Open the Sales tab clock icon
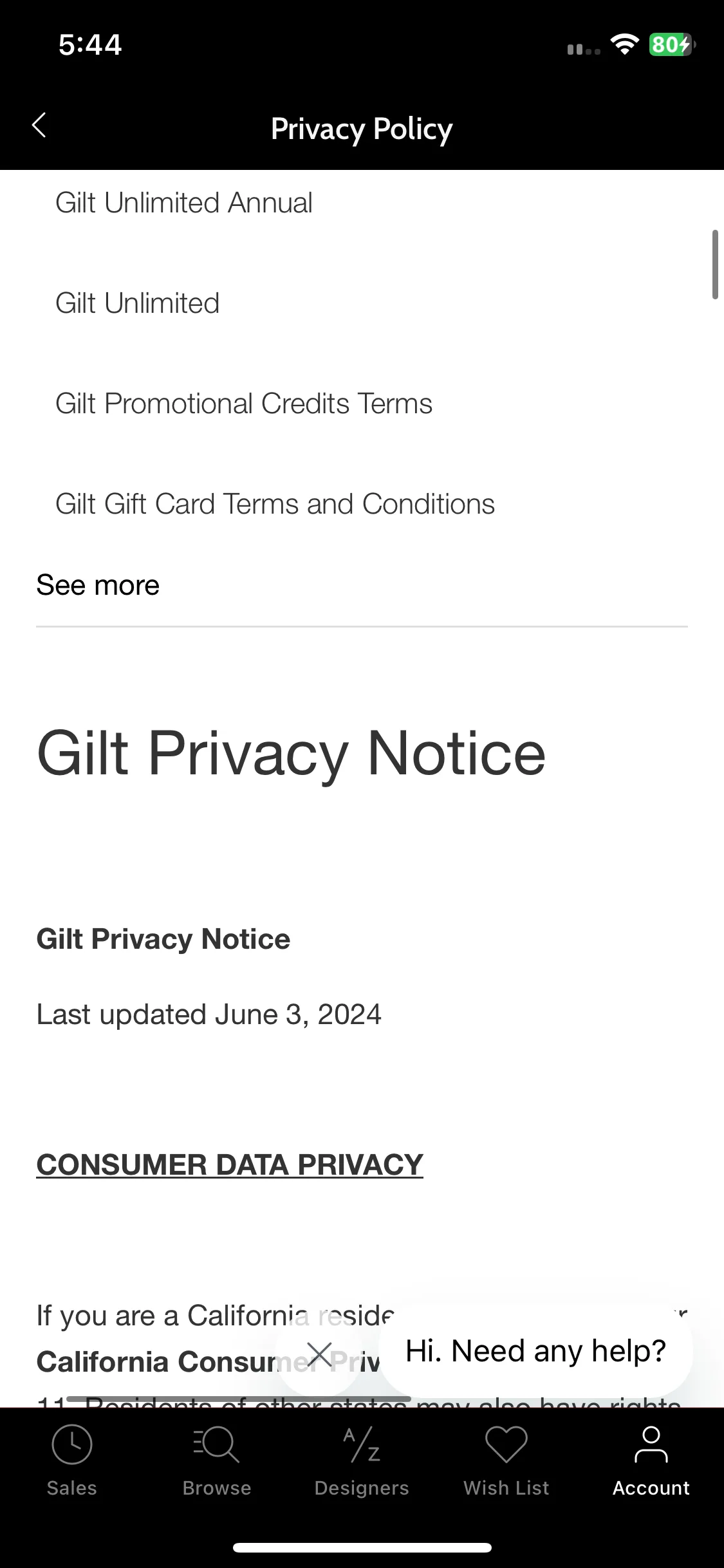Viewport: 724px width, 1568px height. (71, 1461)
